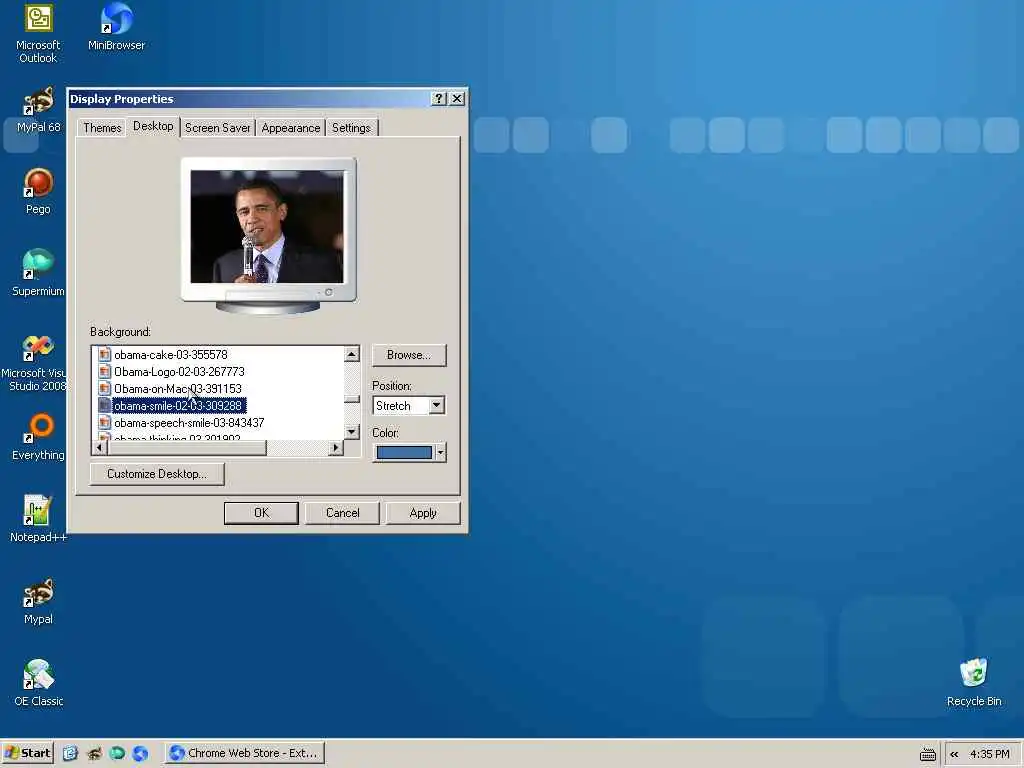Image resolution: width=1024 pixels, height=768 pixels.
Task: Open the Microsoft Outlook desktop icon
Action: (x=38, y=34)
